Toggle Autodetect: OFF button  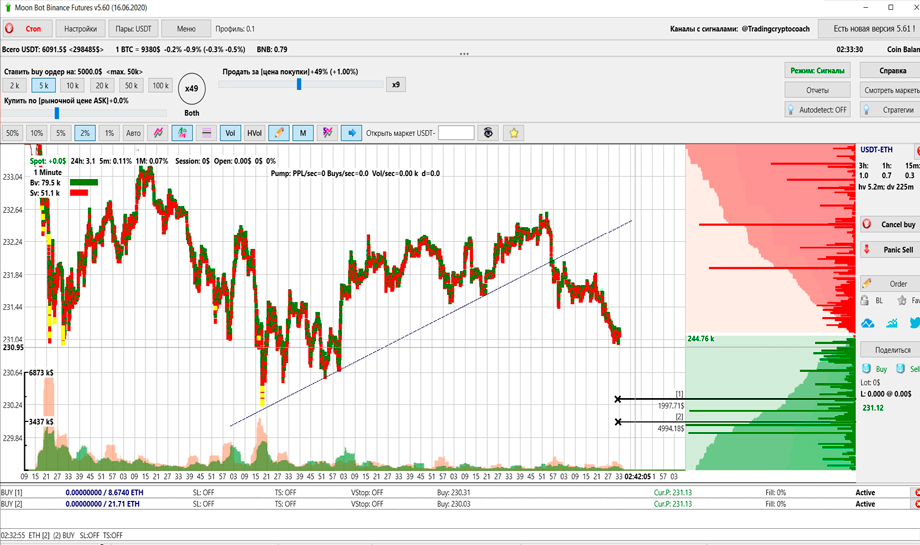point(818,110)
